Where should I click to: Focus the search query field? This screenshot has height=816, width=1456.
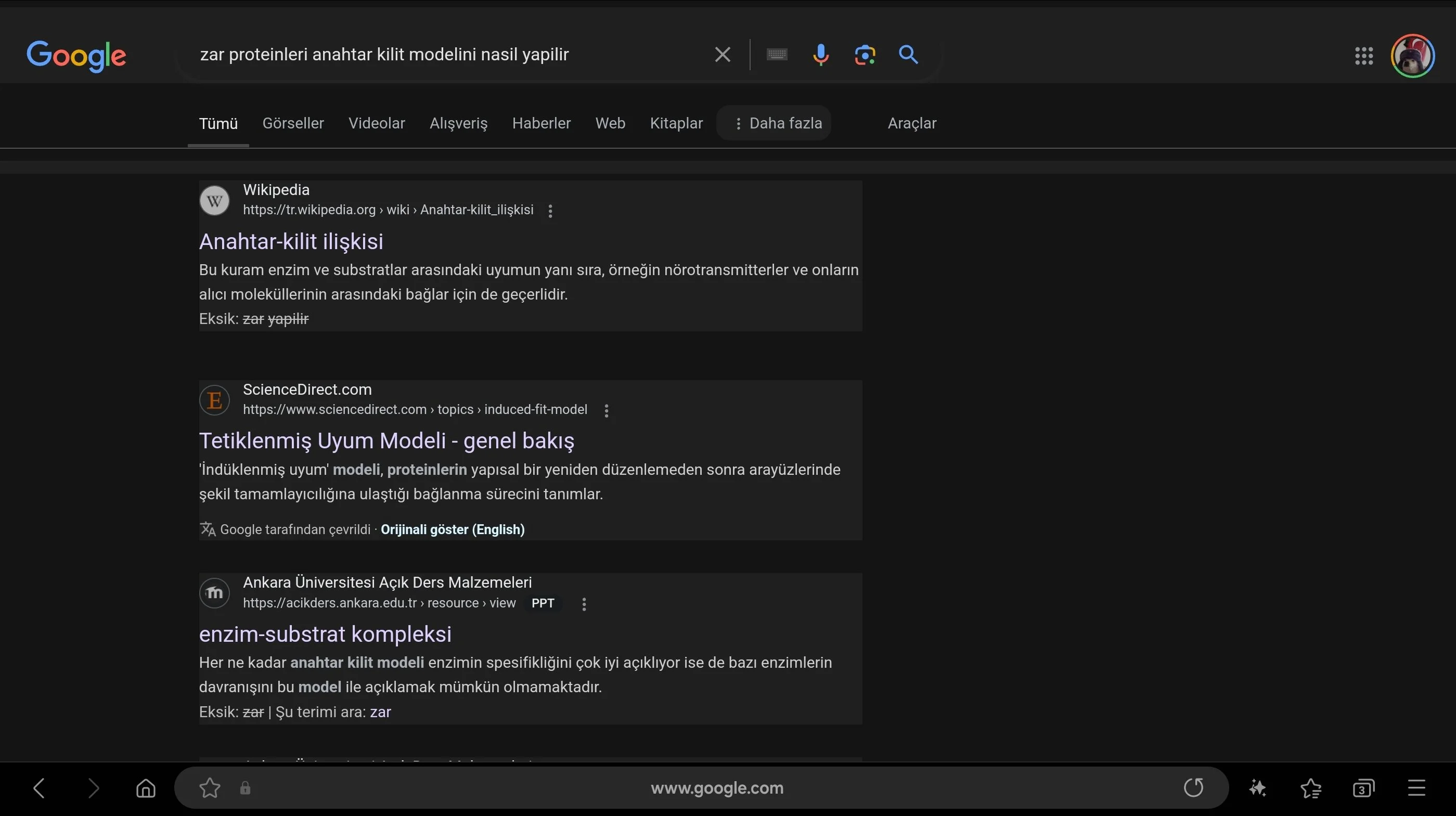click(446, 55)
